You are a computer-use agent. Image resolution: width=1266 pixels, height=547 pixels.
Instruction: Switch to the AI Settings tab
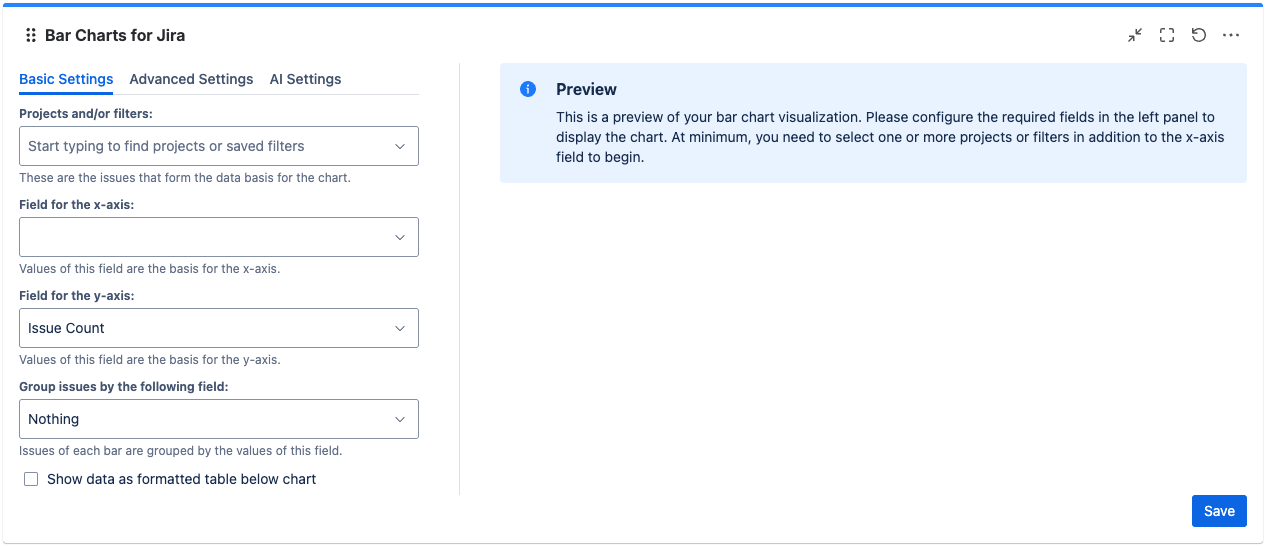tap(305, 79)
